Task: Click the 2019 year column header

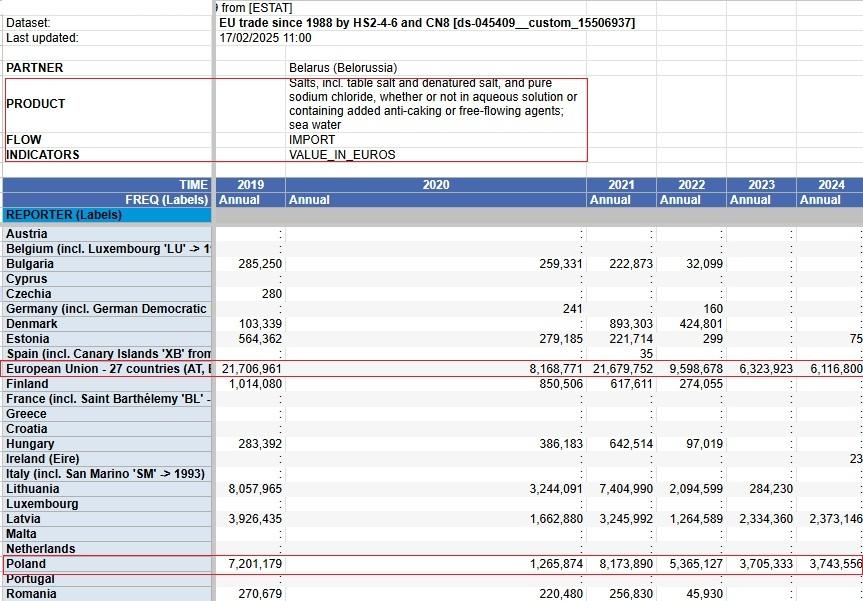Action: [x=250, y=185]
